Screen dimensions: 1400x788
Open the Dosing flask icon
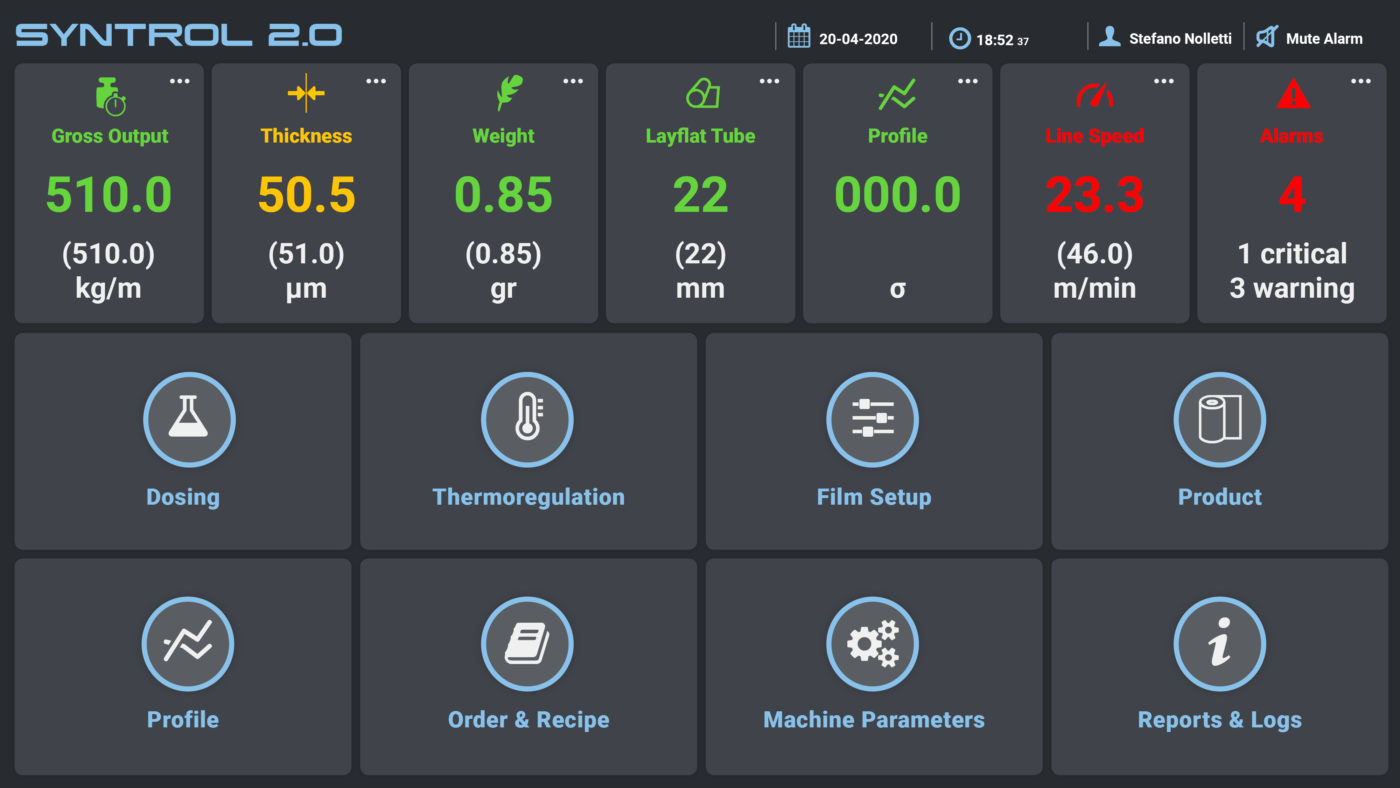(189, 420)
